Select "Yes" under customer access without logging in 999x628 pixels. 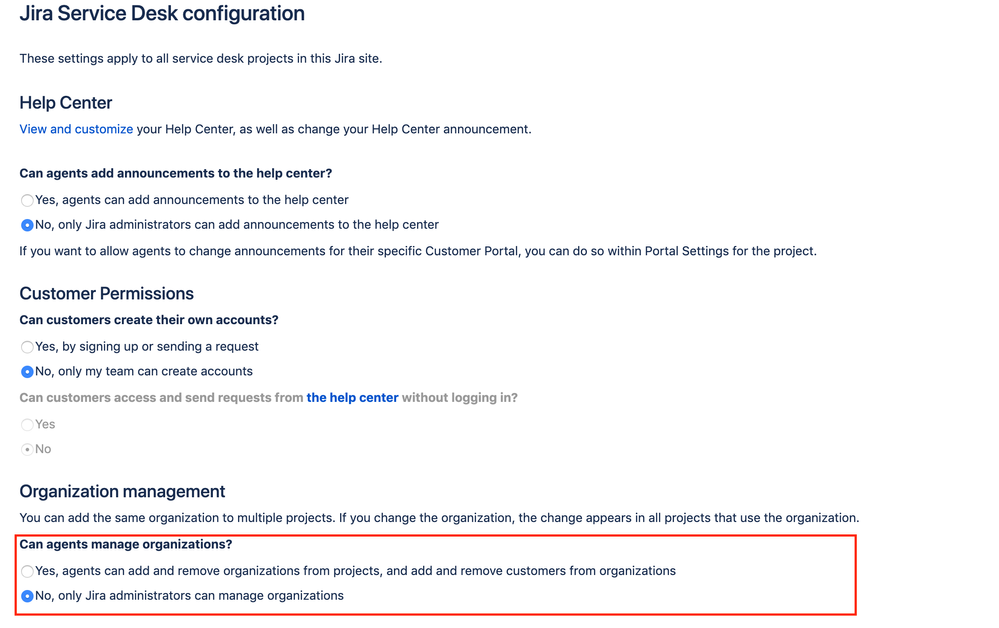(26, 424)
